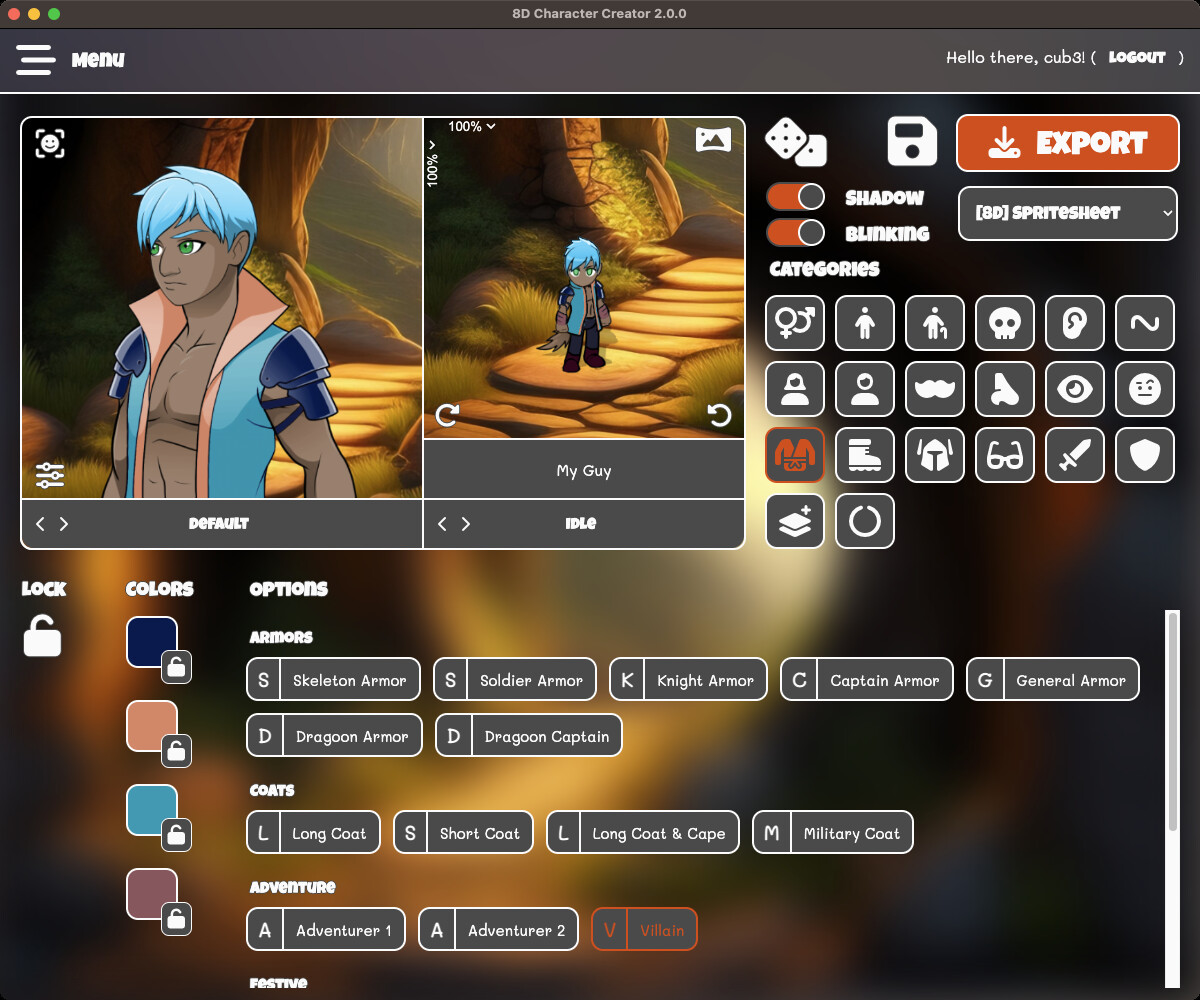This screenshot has height=1000, width=1200.
Task: Select the shield category icon
Action: pos(1144,455)
